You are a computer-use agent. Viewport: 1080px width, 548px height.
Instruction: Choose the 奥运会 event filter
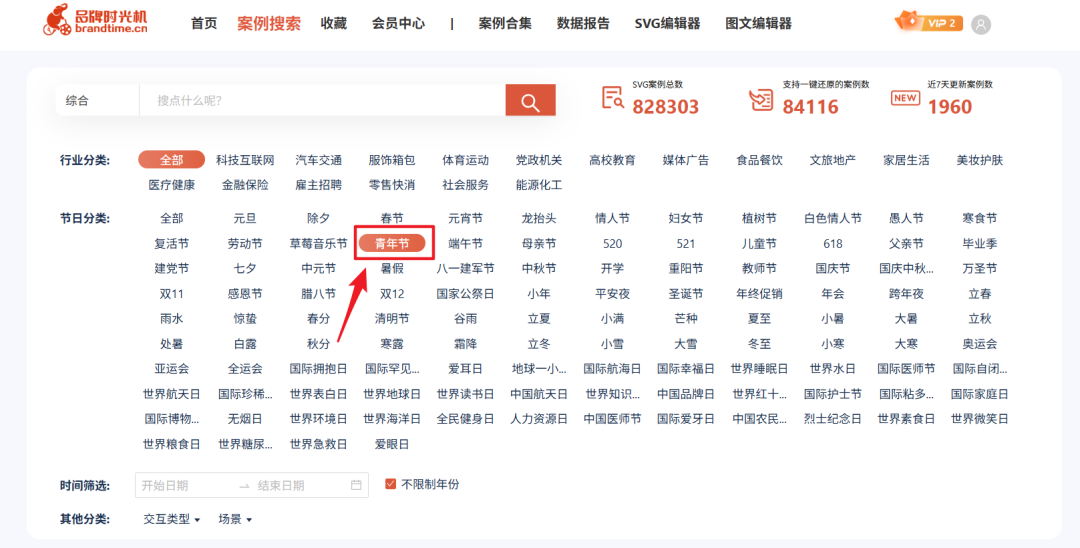980,344
